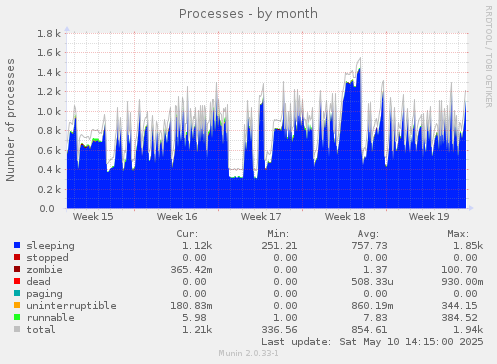Click total average value 854.61
497x364 pixels.
pos(369,330)
